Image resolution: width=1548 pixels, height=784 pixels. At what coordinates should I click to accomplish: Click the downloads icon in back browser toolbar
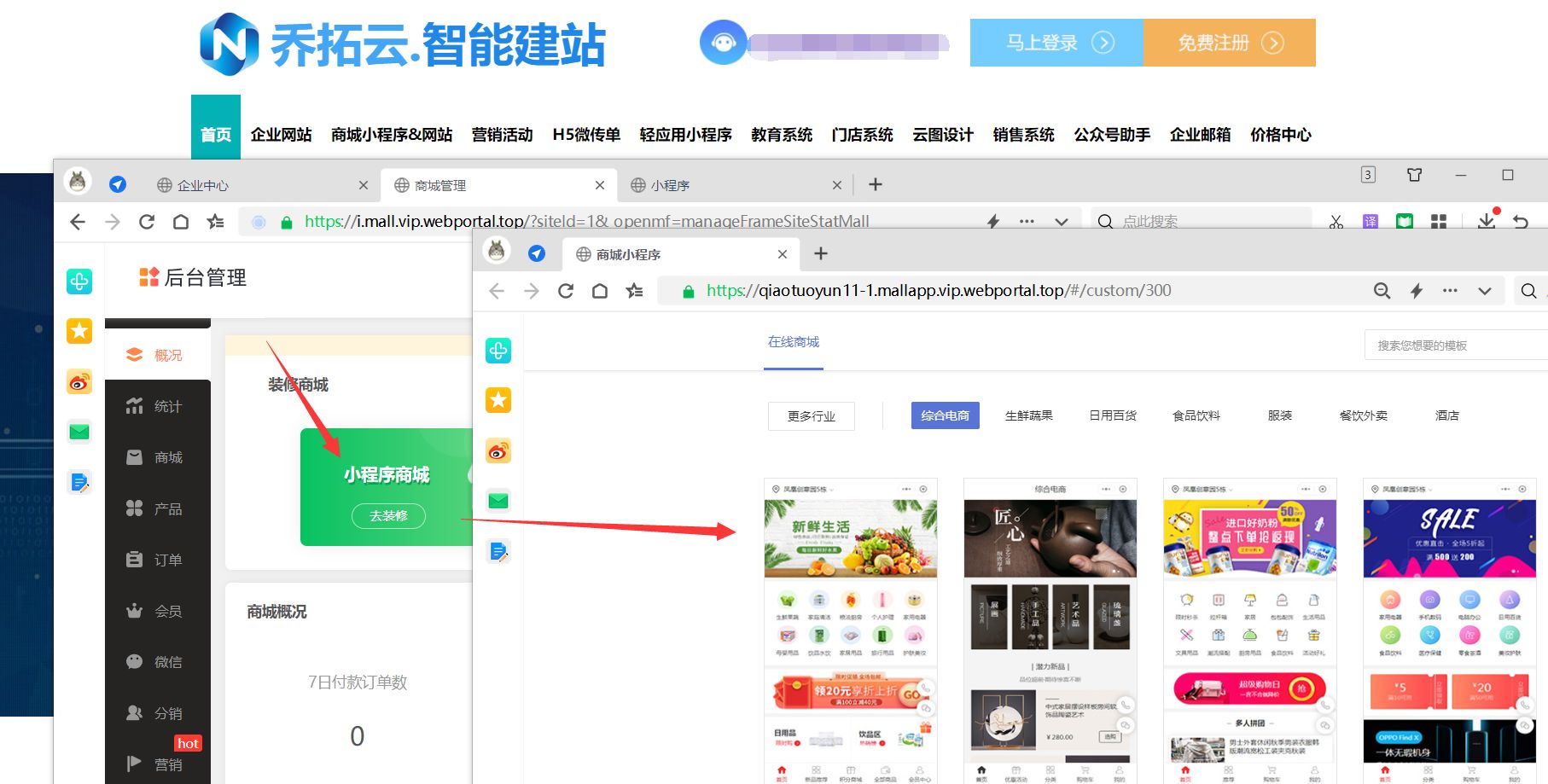[x=1487, y=220]
